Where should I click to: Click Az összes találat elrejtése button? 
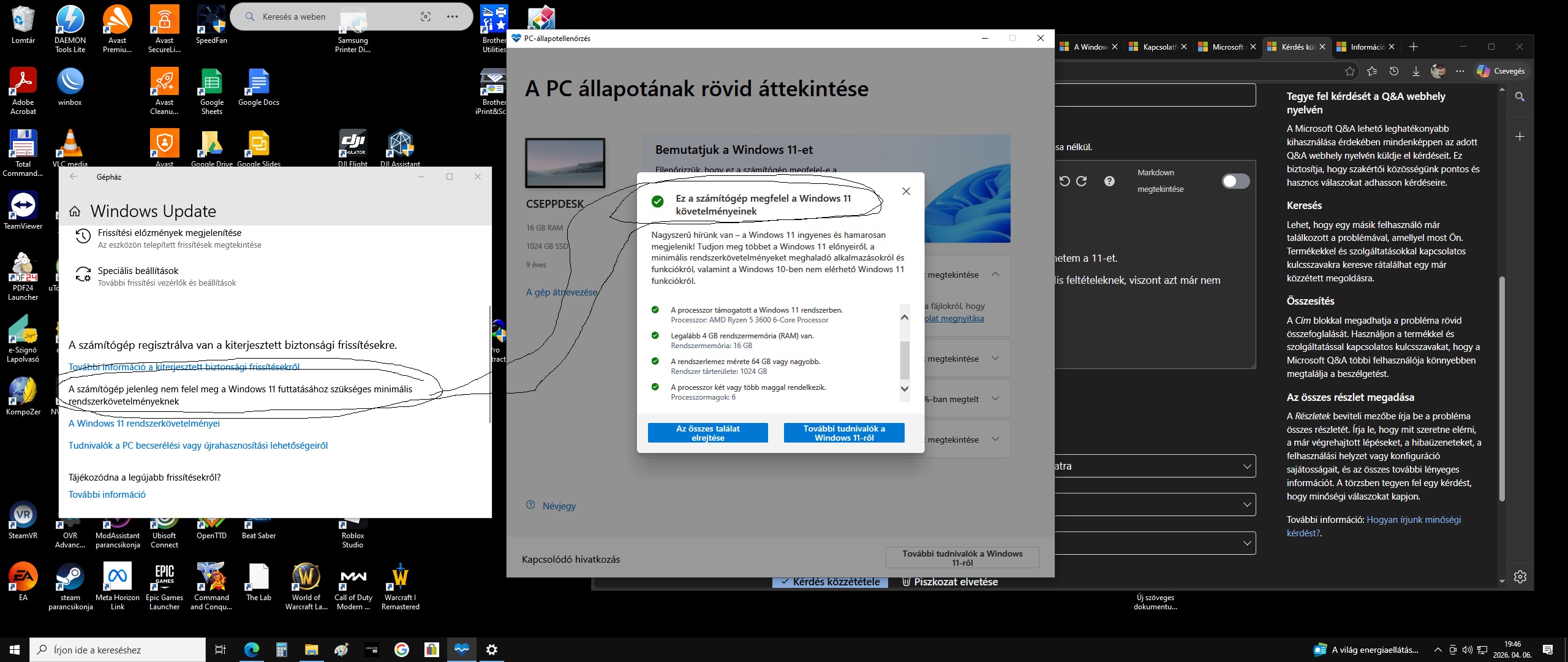point(708,433)
